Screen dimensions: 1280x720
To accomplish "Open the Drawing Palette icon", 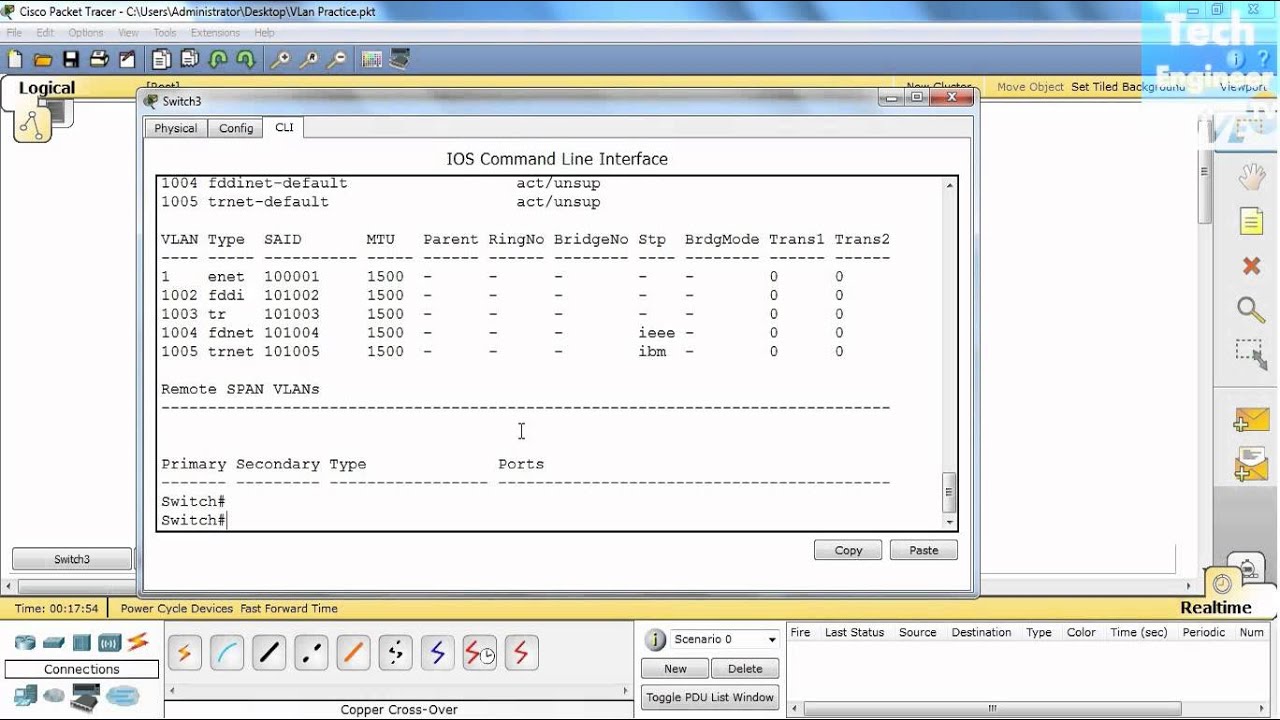I will pyautogui.click(x=372, y=60).
